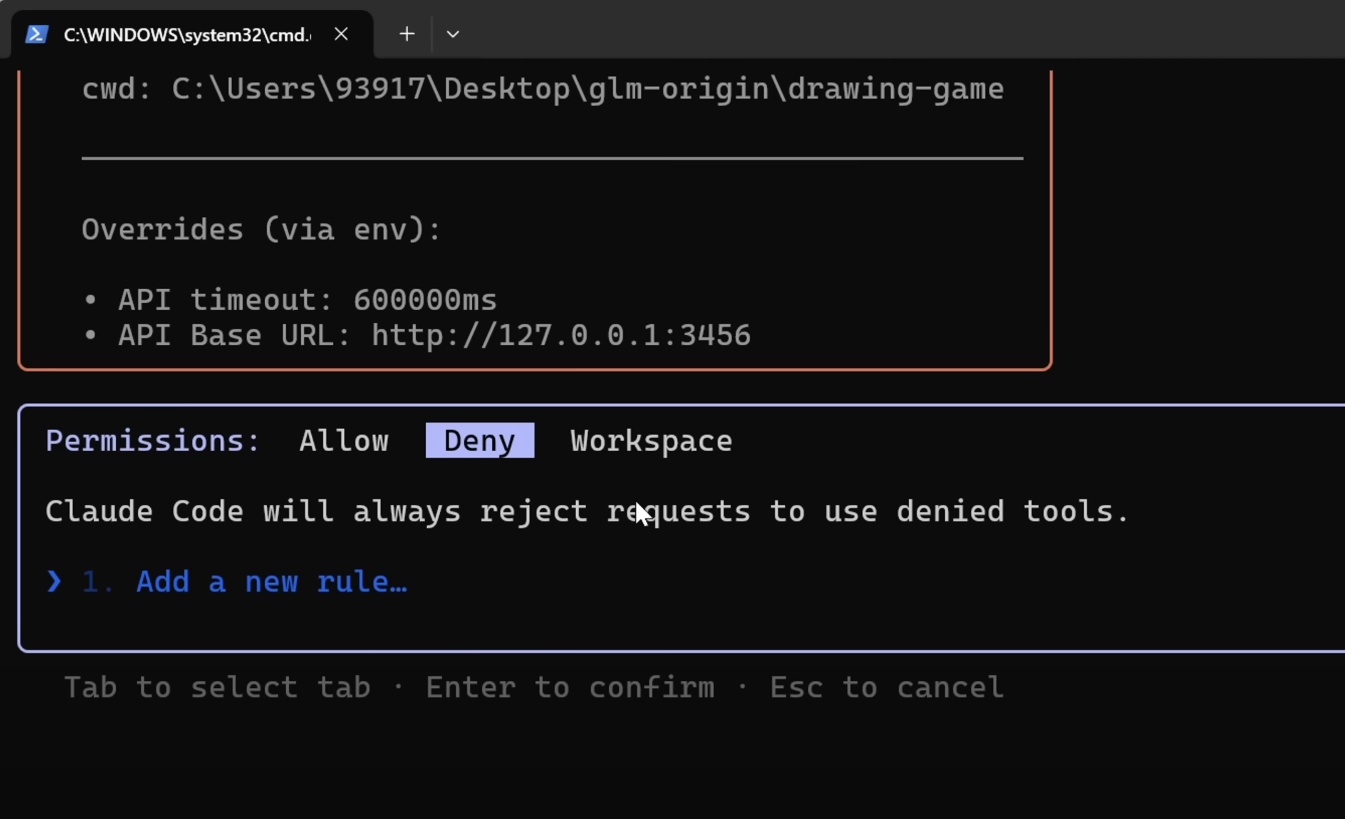This screenshot has height=819, width=1345.
Task: Expand the new tab profiles dropdown chevron
Action: tap(453, 34)
